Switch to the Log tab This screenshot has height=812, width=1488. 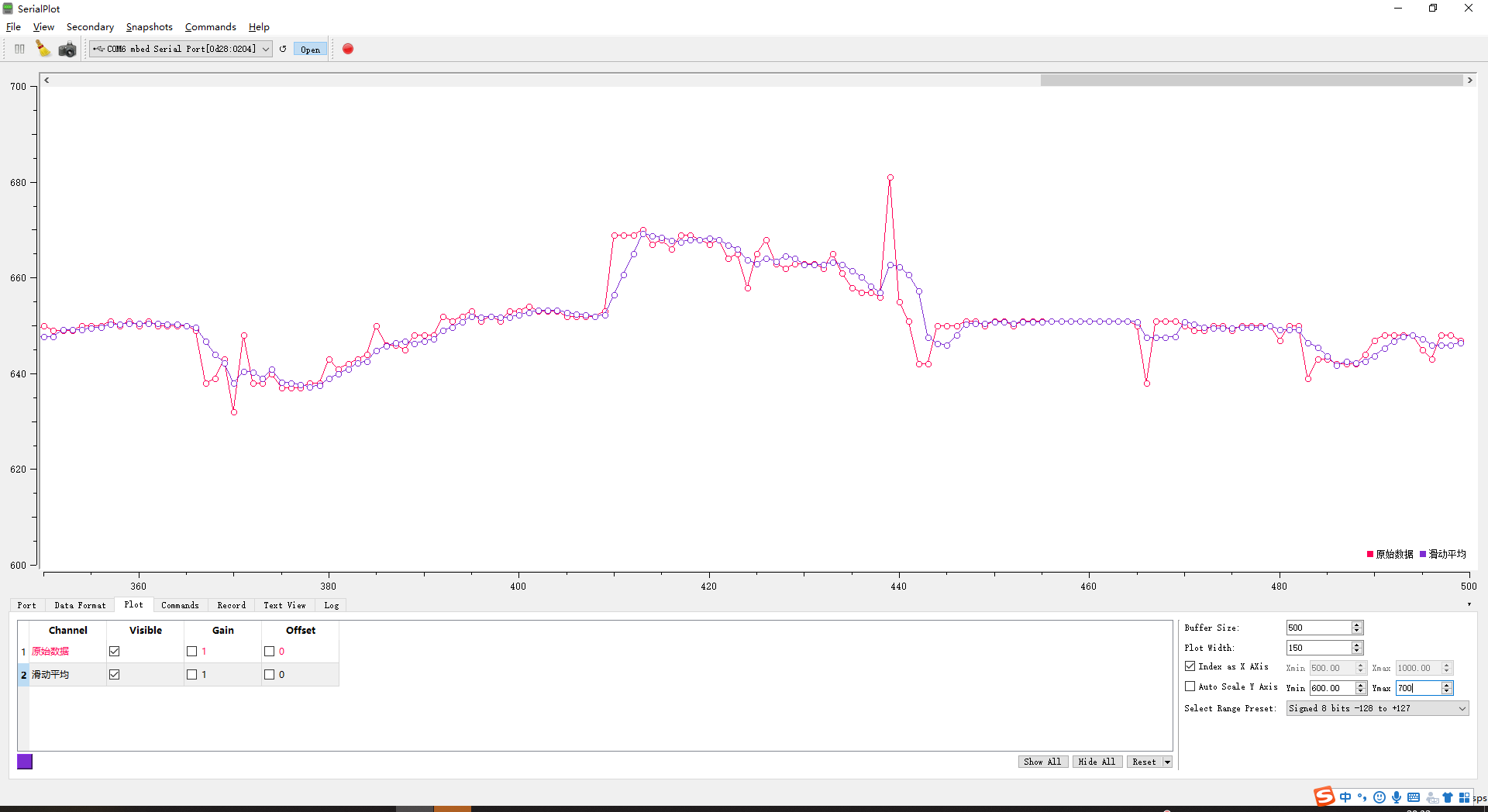[331, 605]
